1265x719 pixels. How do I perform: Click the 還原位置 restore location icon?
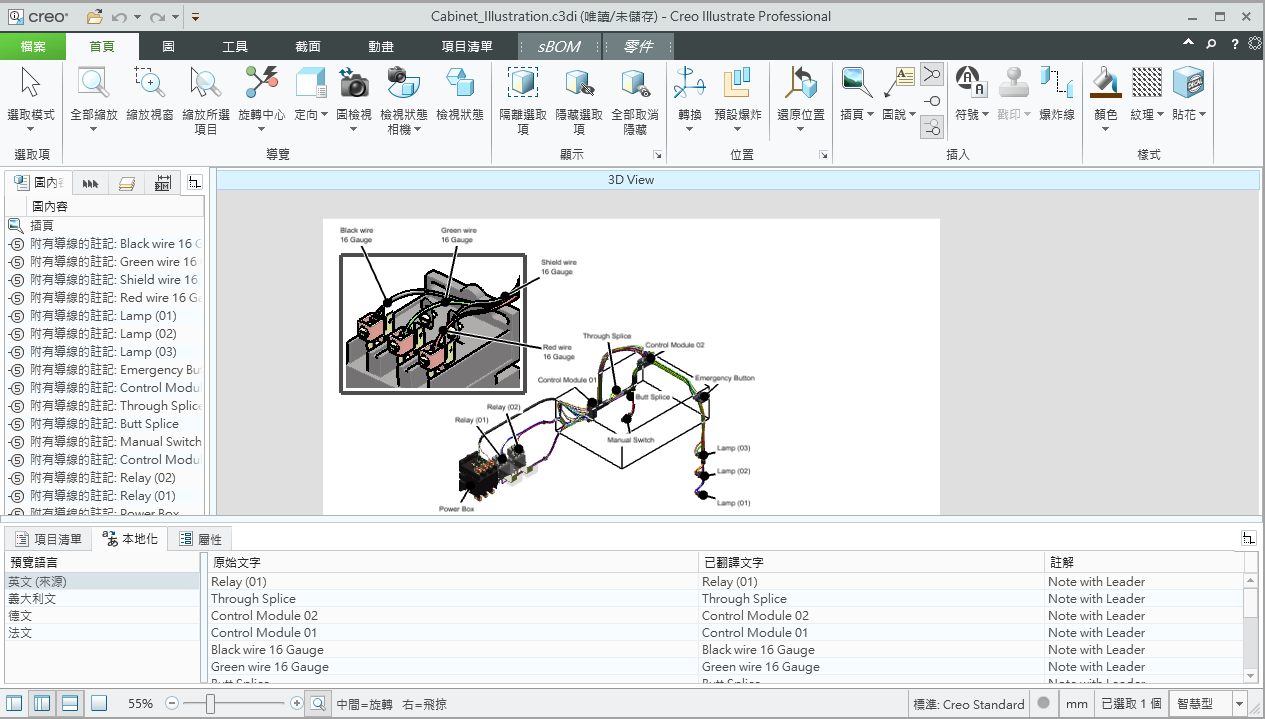point(800,84)
